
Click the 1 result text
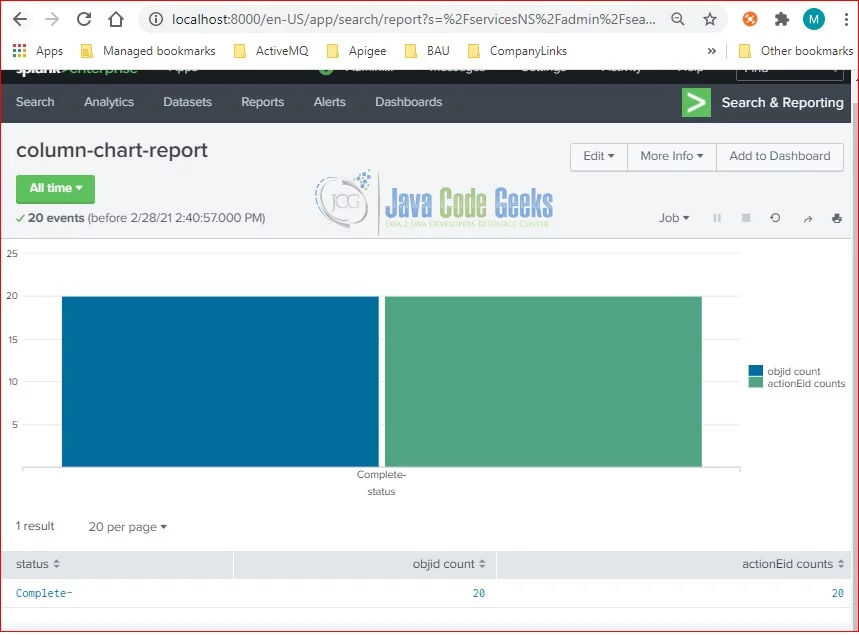(x=35, y=527)
